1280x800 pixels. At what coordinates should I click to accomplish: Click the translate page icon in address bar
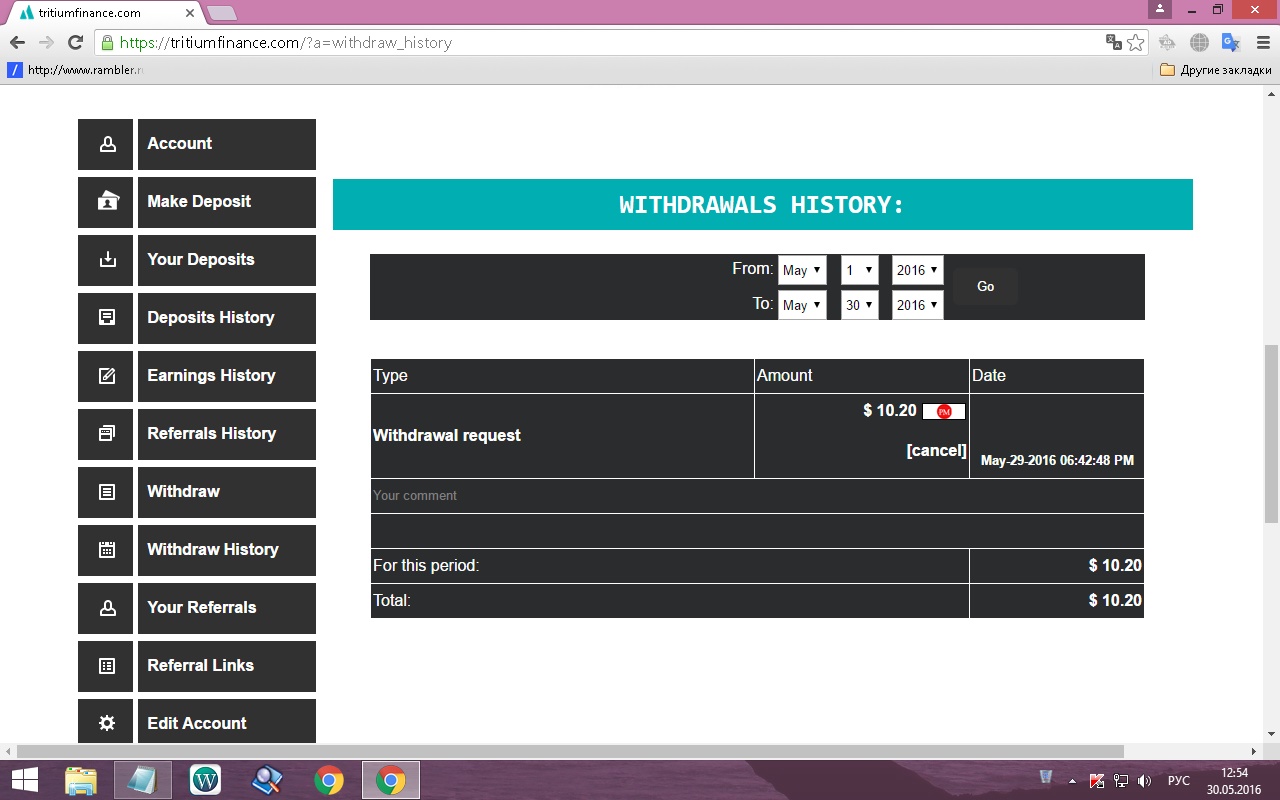coord(1113,42)
